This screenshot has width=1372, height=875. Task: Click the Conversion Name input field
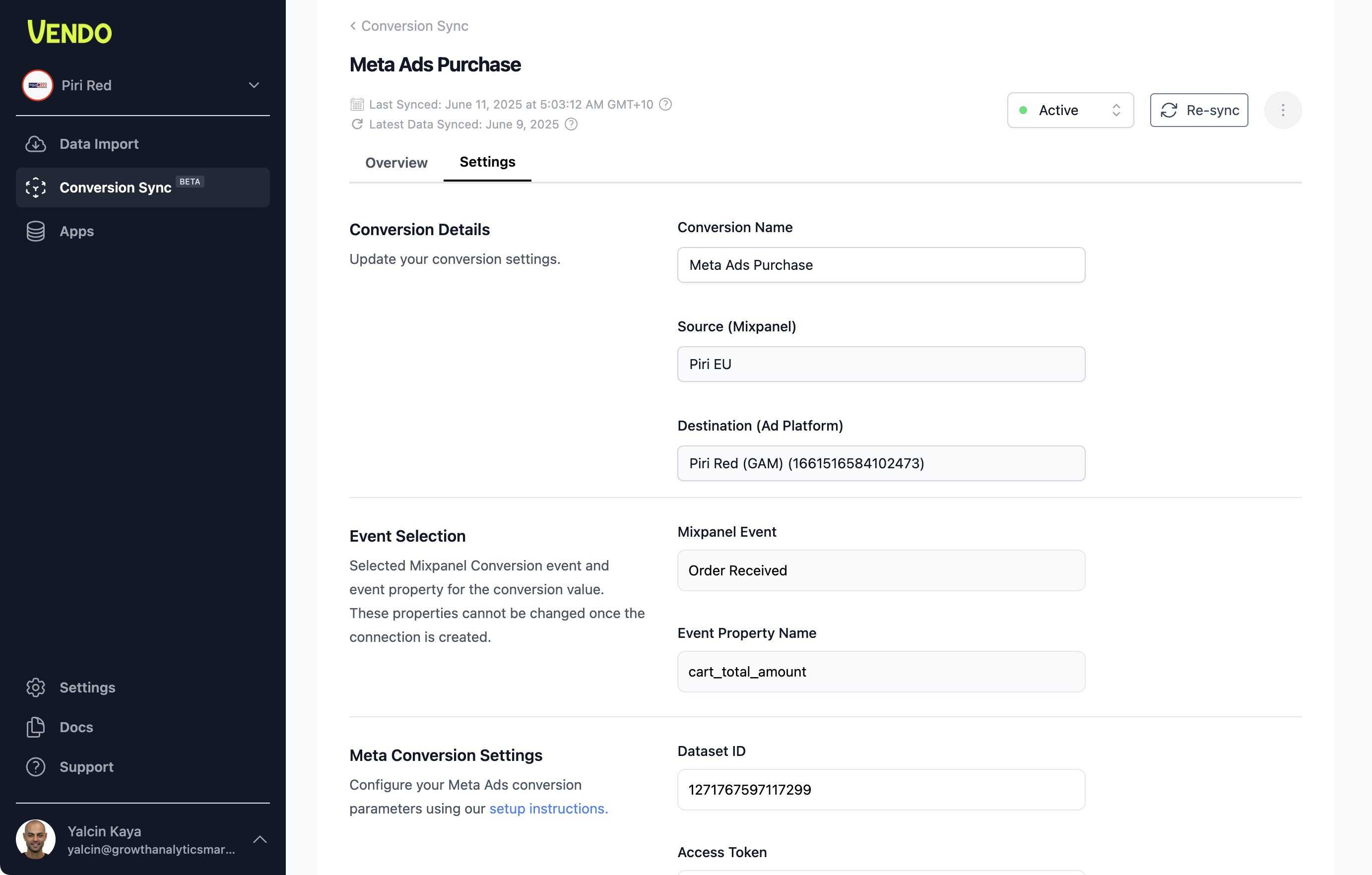[881, 265]
